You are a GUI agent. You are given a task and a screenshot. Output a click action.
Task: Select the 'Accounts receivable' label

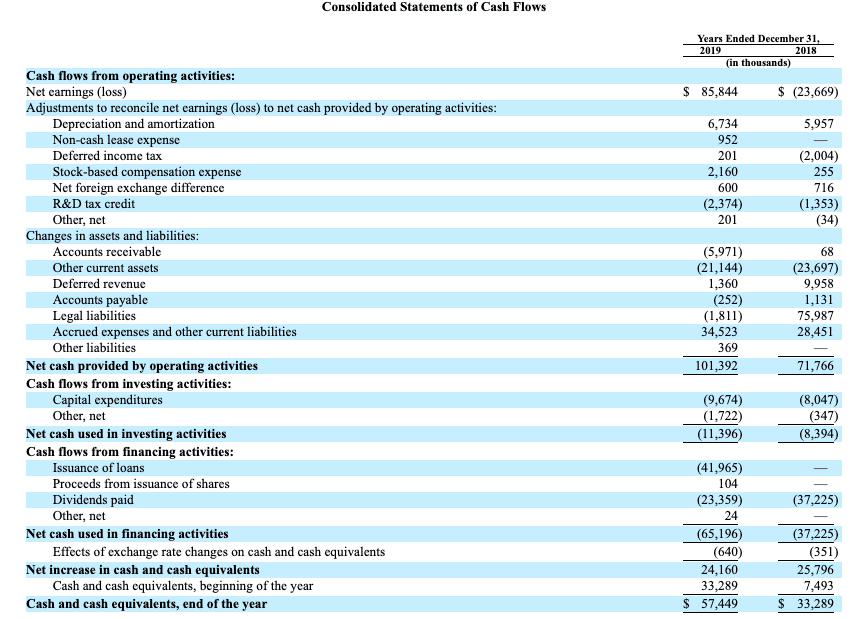(107, 252)
